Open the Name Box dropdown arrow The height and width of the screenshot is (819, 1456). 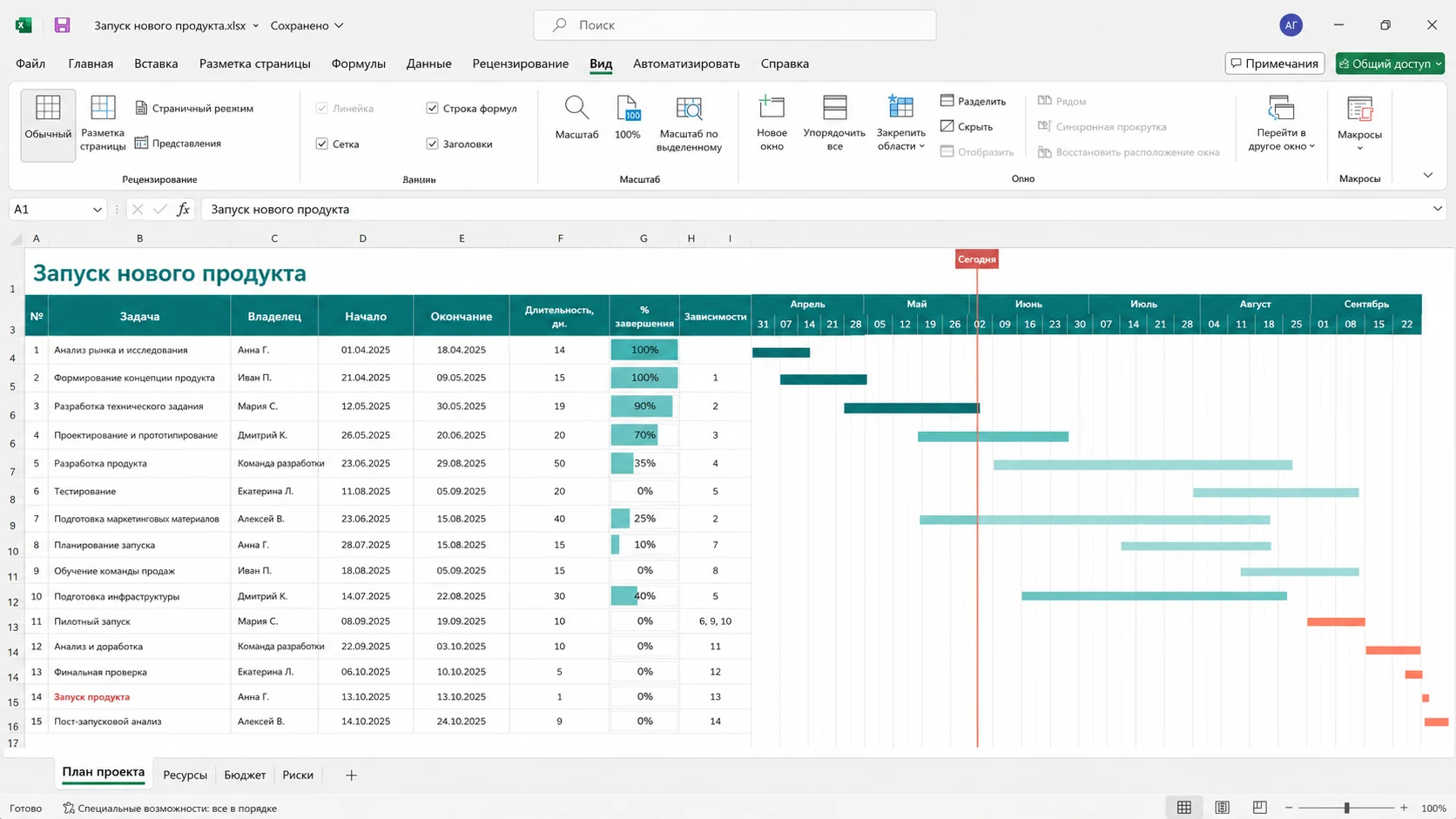point(97,210)
